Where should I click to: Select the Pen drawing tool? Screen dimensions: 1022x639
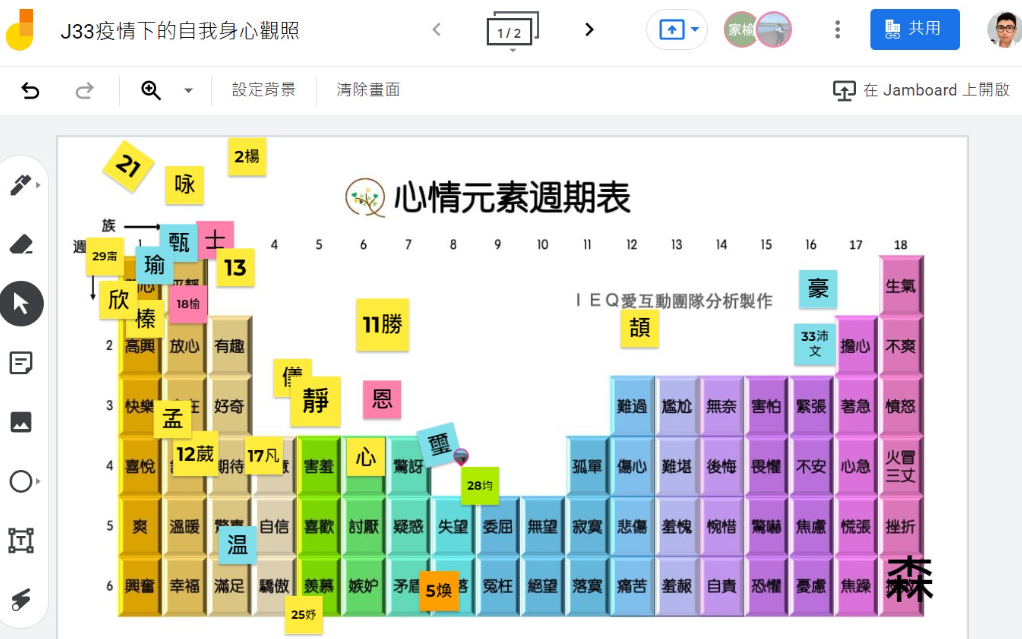point(20,185)
